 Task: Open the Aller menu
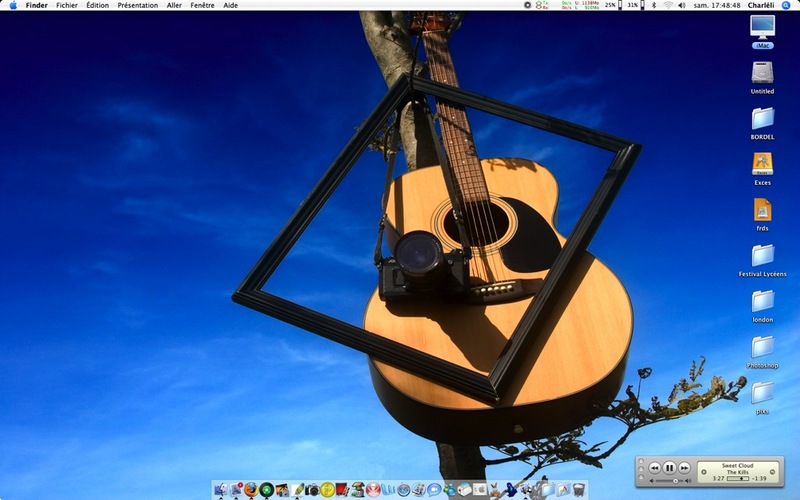pos(174,5)
